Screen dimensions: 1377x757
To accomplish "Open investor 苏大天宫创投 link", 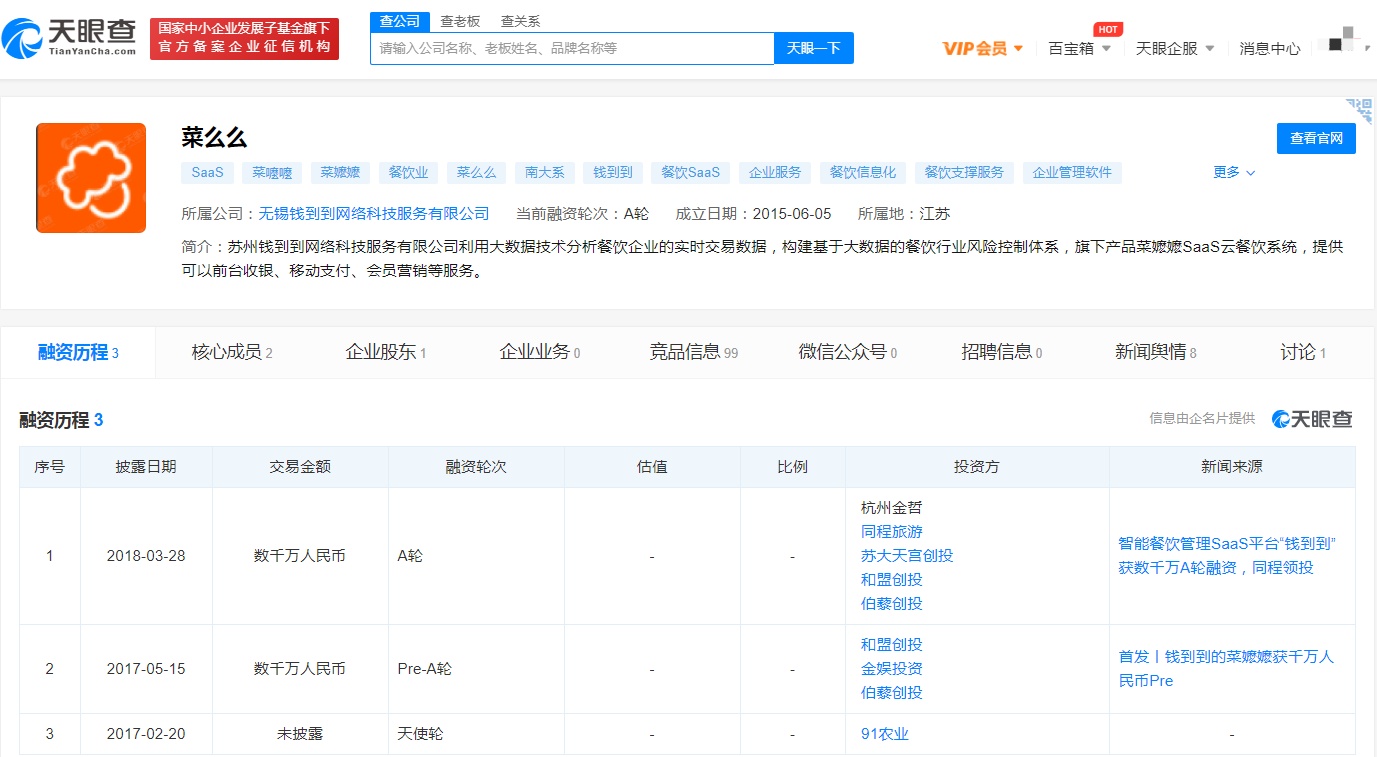I will click(x=907, y=556).
